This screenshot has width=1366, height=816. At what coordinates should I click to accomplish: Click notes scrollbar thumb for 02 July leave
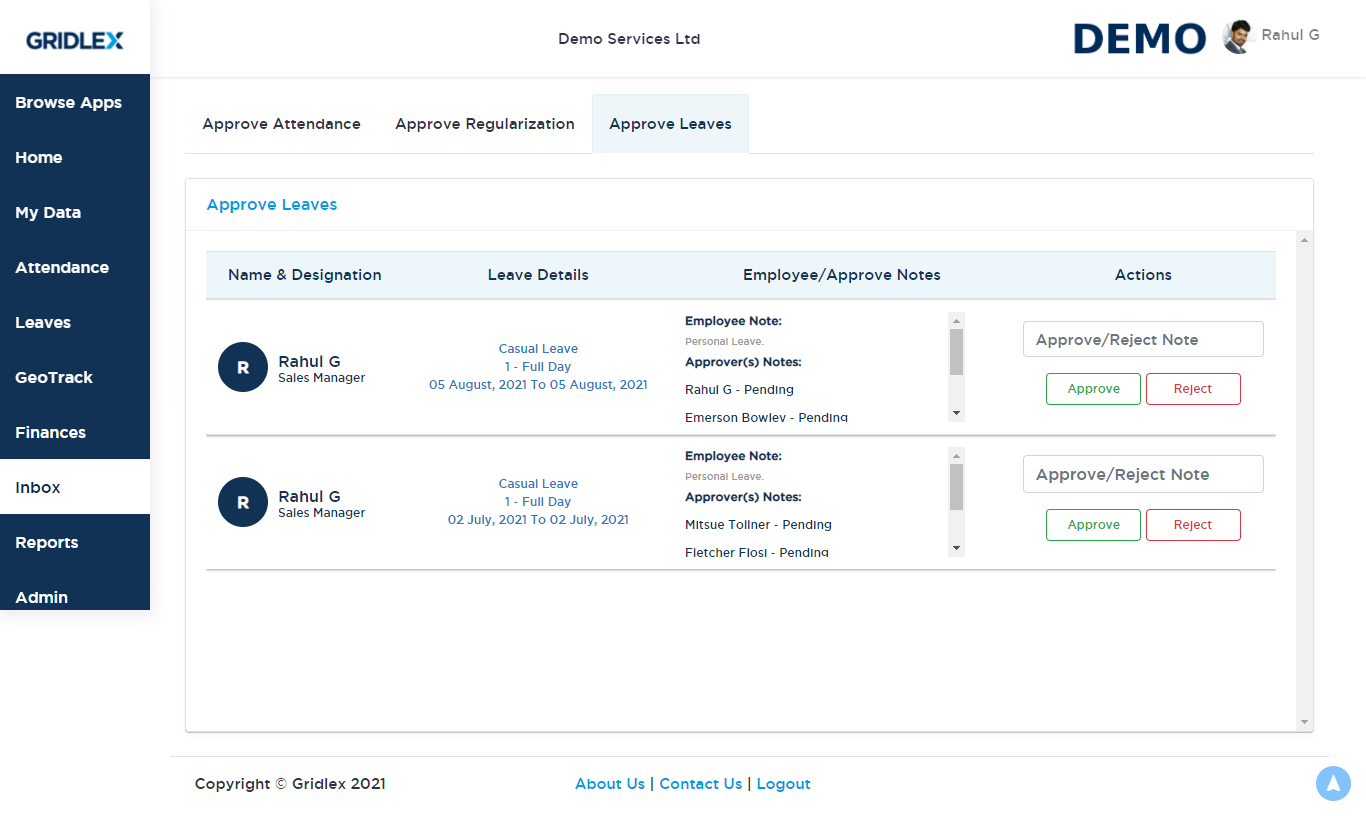pos(957,487)
